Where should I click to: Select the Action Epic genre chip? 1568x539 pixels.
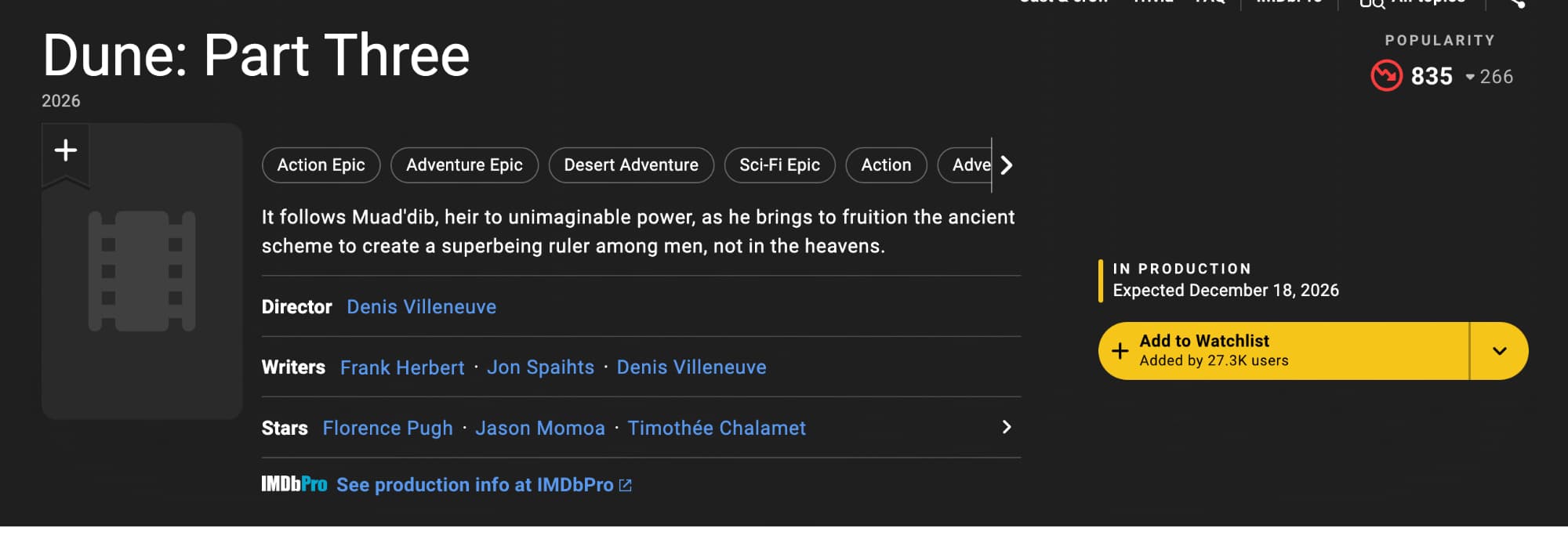[321, 165]
